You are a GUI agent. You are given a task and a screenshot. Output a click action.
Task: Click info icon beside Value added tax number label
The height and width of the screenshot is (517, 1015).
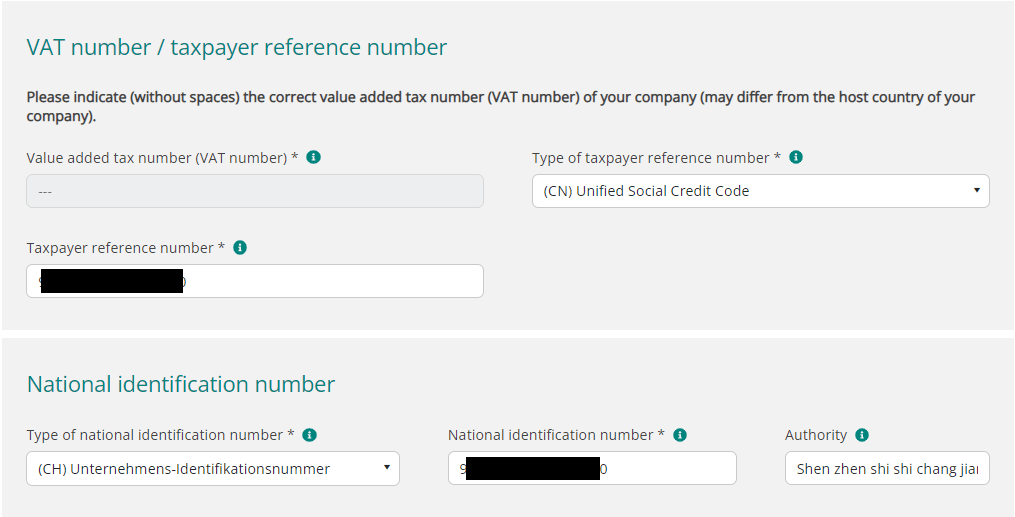click(x=313, y=157)
